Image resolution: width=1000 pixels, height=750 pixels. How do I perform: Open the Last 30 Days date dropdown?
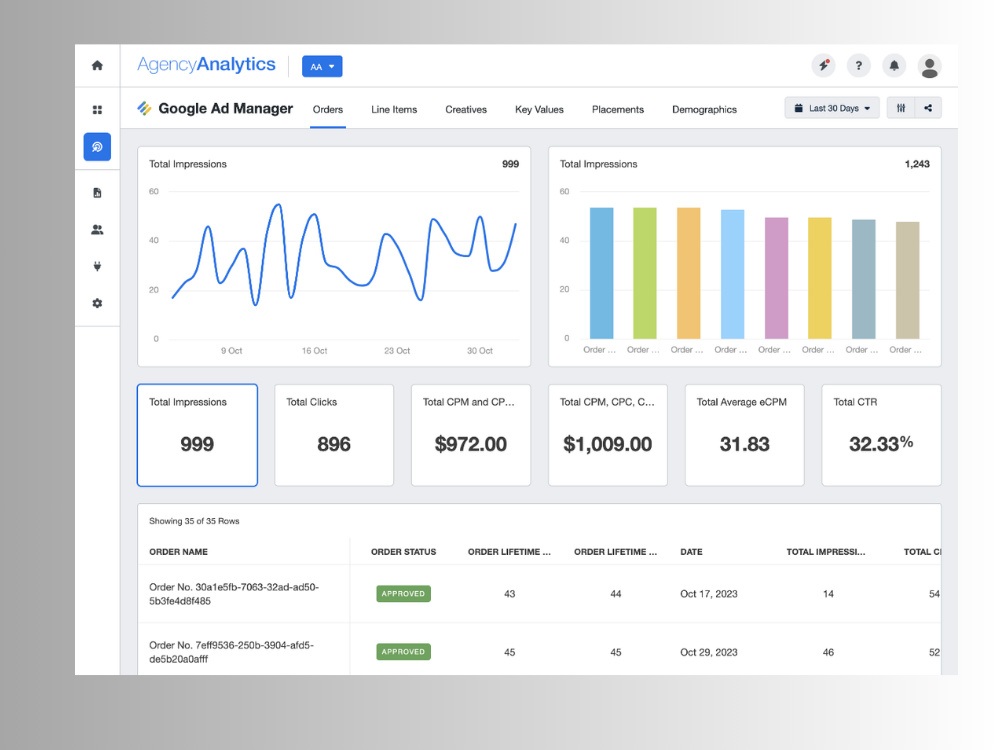tap(832, 108)
